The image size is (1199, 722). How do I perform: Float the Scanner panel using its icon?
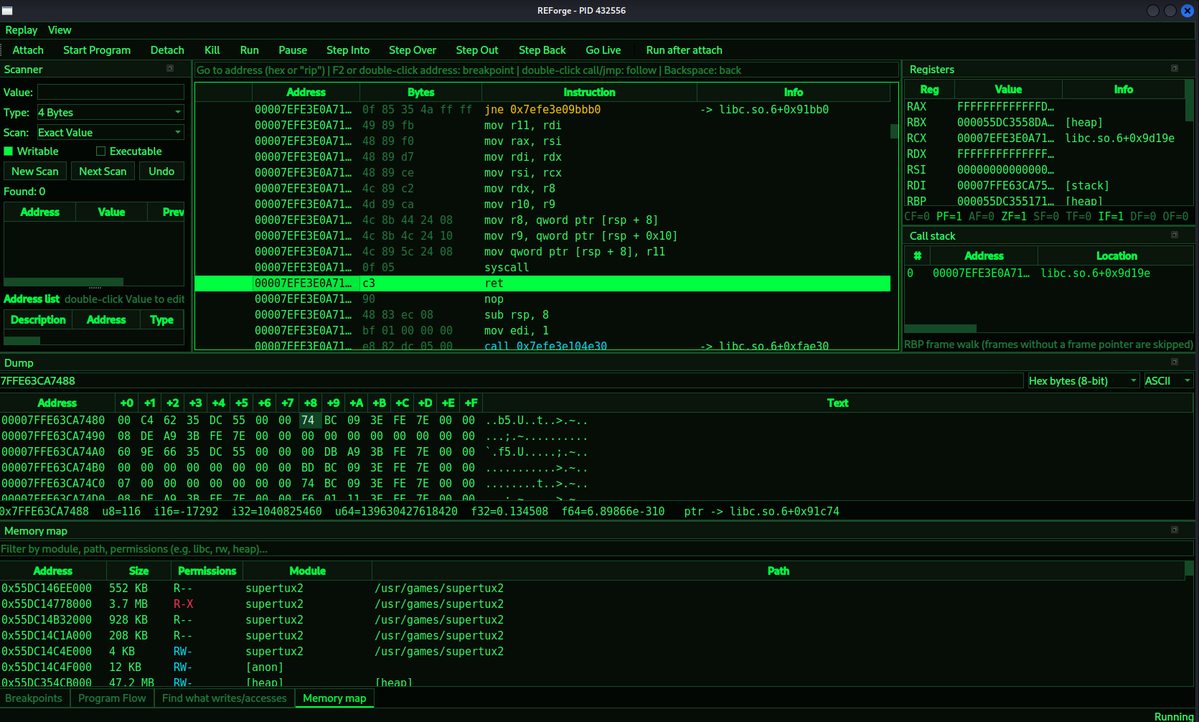click(170, 69)
